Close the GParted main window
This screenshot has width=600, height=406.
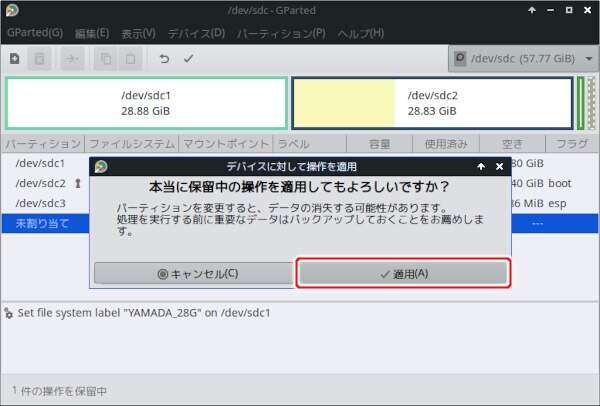(x=588, y=10)
